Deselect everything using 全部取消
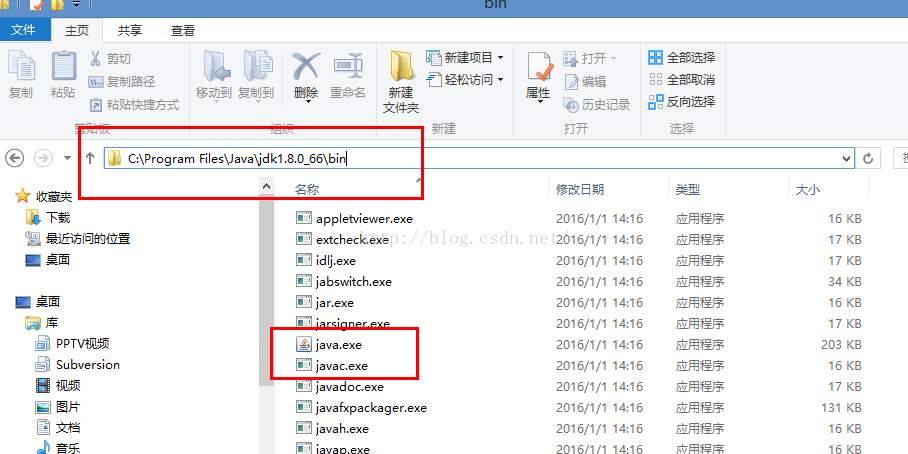The image size is (908, 454). (x=682, y=79)
